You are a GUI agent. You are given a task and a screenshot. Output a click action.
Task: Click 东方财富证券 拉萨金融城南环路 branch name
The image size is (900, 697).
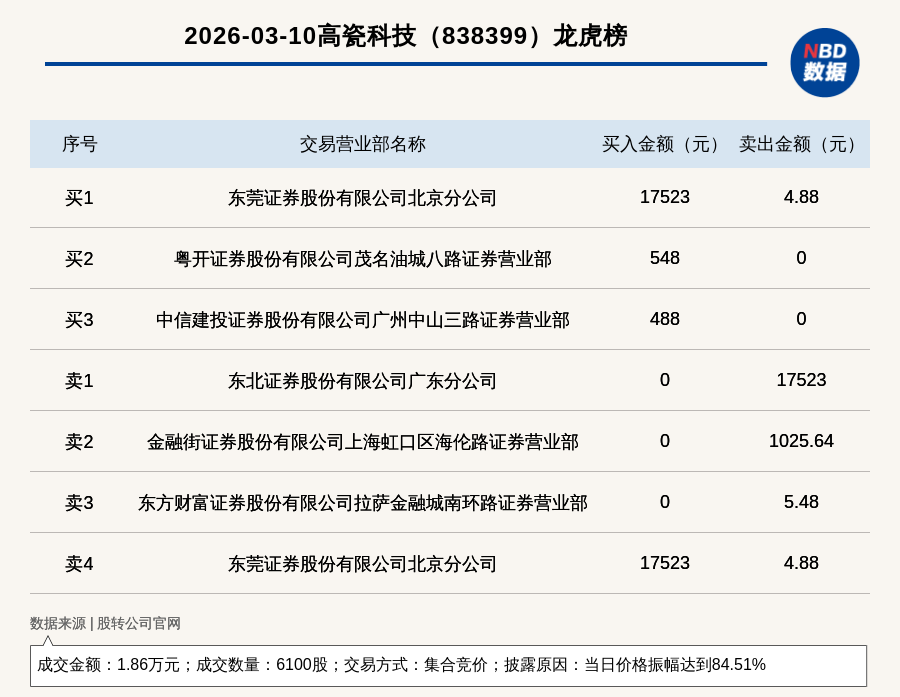[x=362, y=503]
